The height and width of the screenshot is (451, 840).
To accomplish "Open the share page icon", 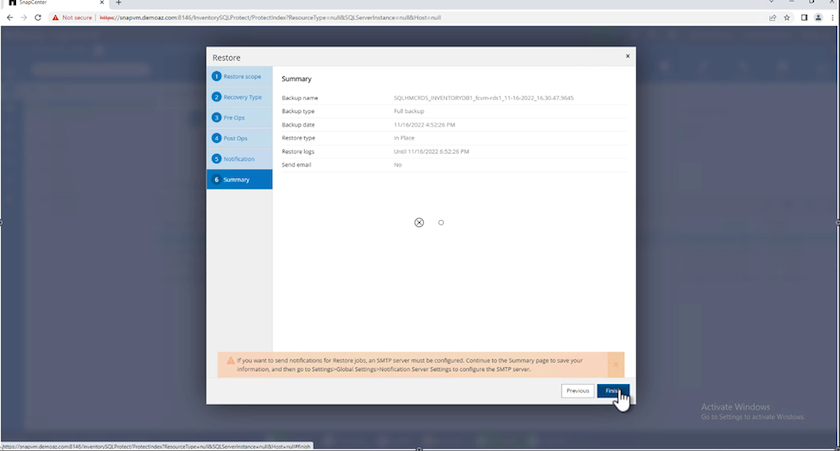I will (x=772, y=18).
